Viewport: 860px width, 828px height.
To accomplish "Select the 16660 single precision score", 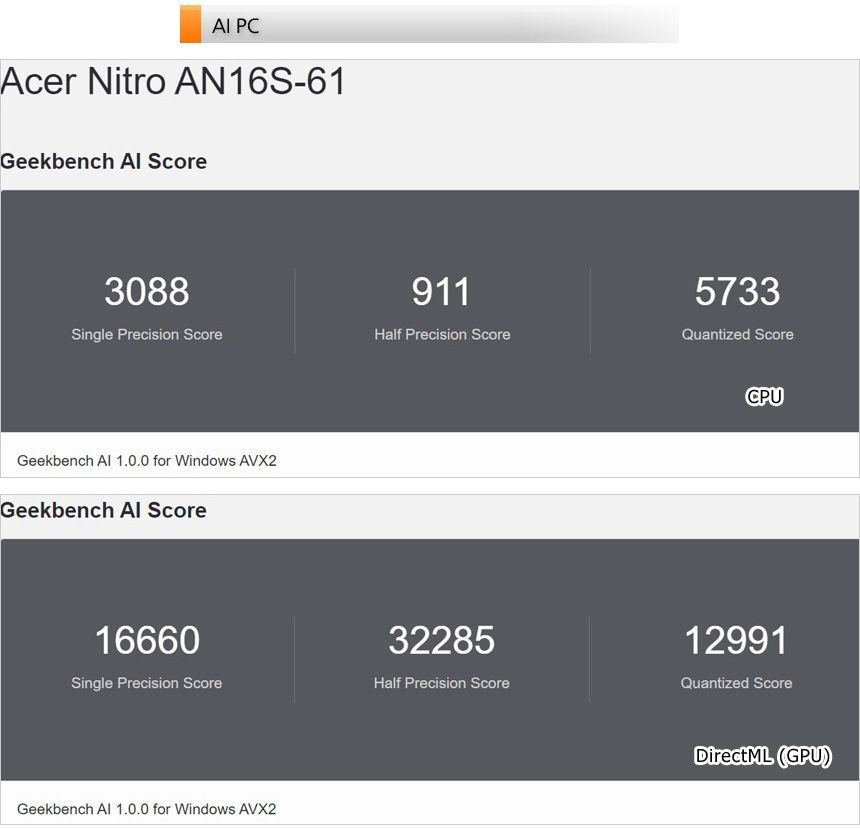I will (x=147, y=641).
